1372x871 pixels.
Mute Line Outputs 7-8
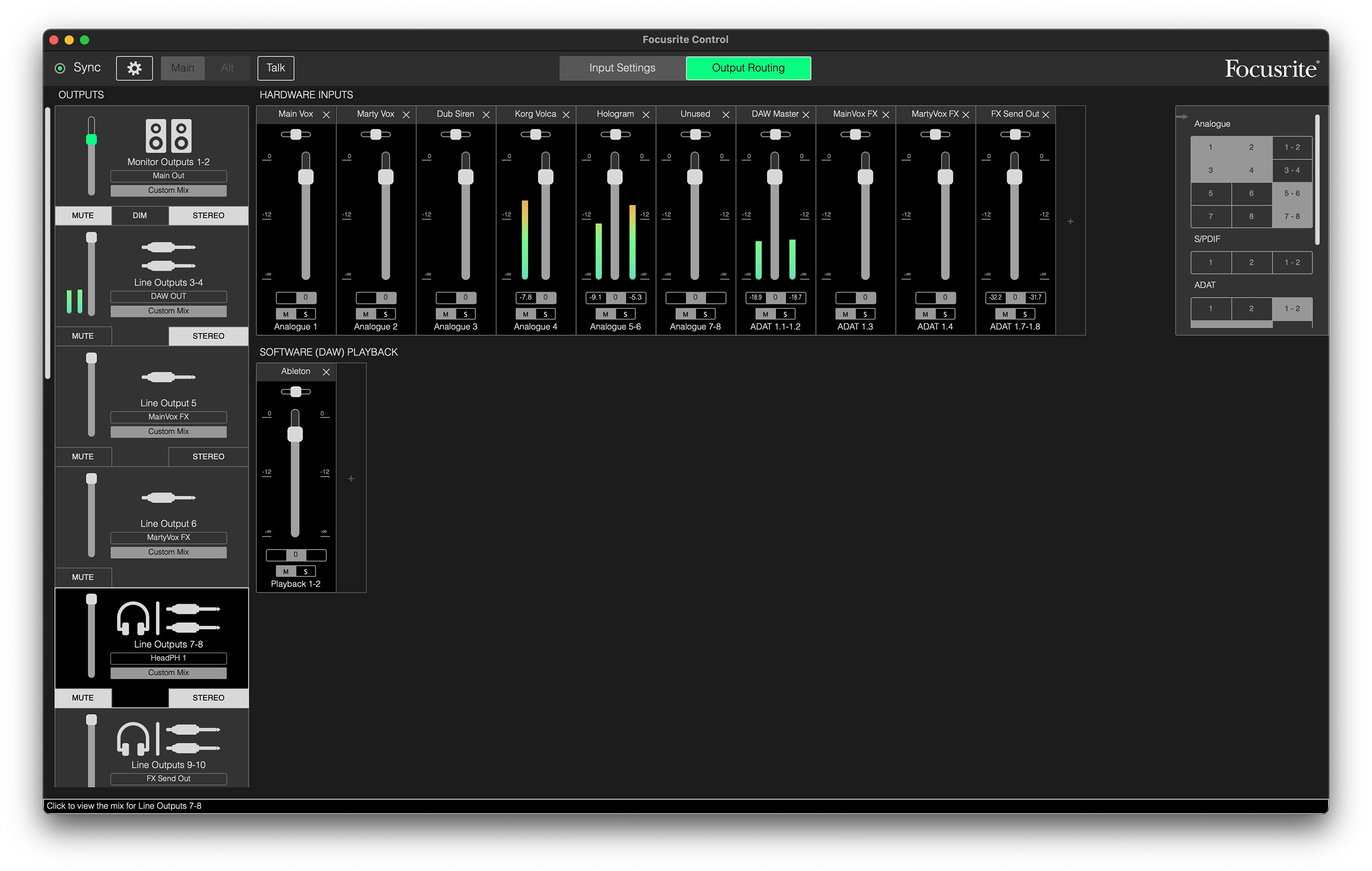pos(83,698)
